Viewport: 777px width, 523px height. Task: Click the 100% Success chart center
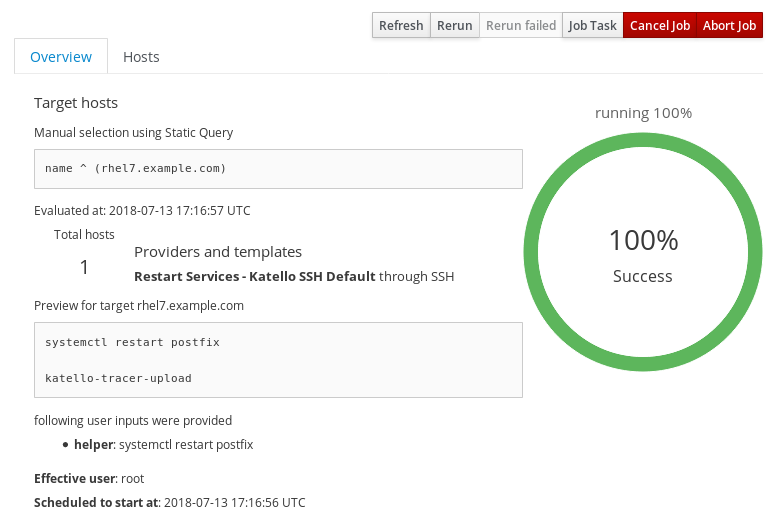click(x=643, y=255)
